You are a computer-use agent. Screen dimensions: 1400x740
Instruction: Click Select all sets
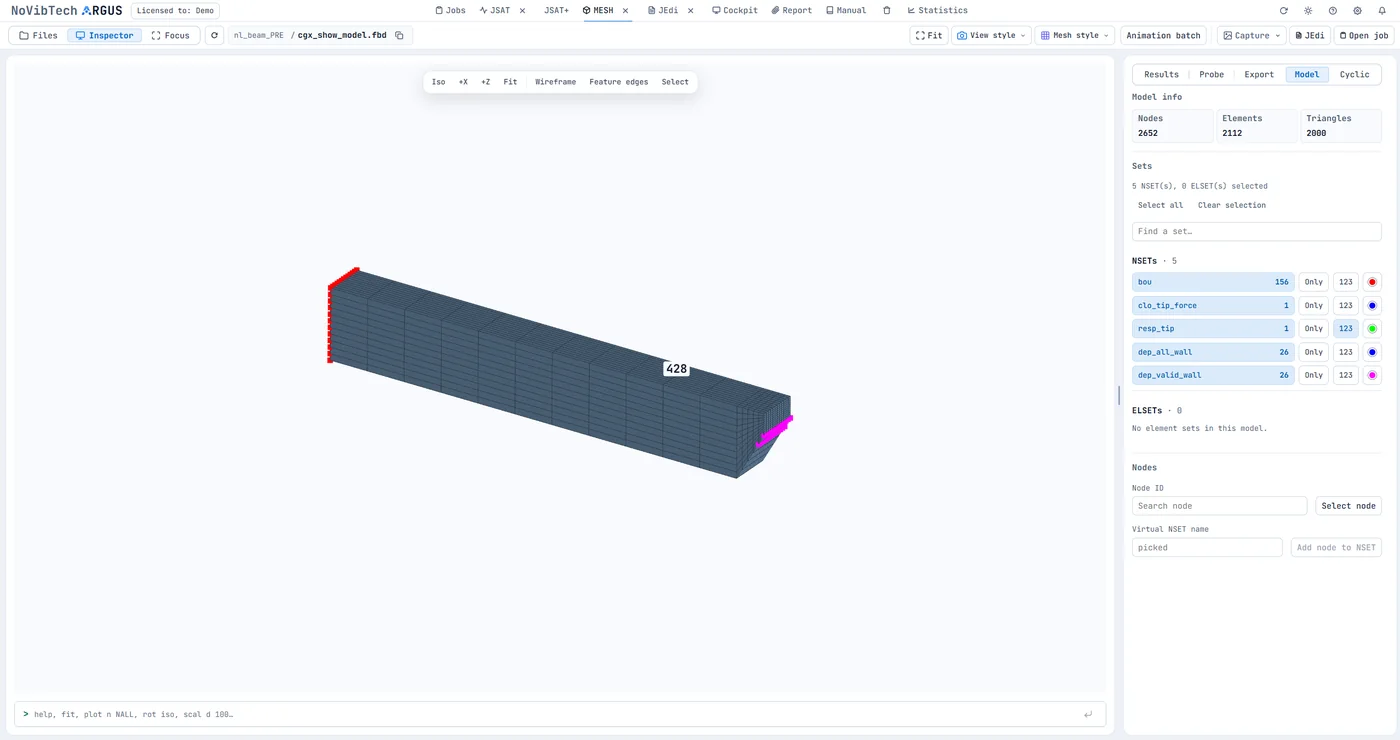point(1160,205)
